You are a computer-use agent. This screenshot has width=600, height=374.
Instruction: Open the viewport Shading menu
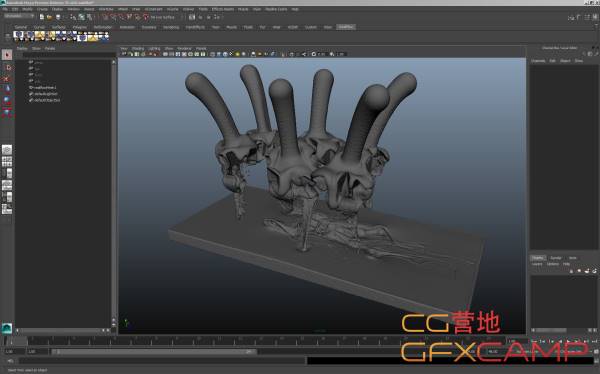tap(138, 49)
